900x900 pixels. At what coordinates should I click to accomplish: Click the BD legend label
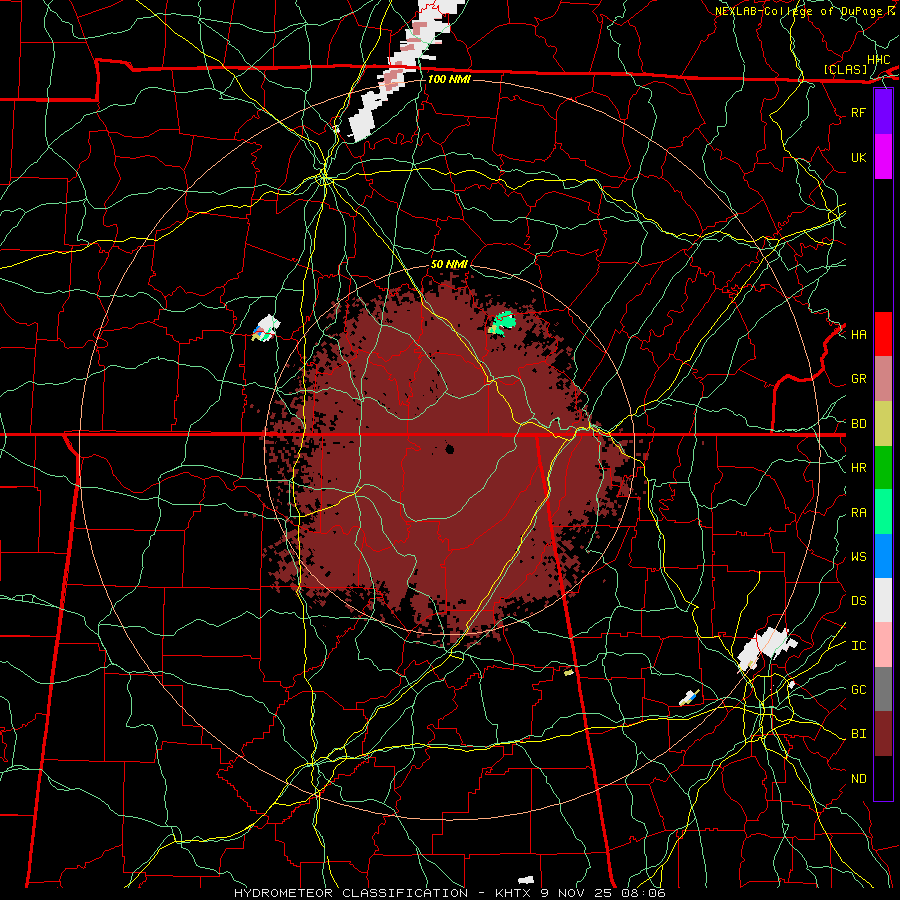pos(859,424)
